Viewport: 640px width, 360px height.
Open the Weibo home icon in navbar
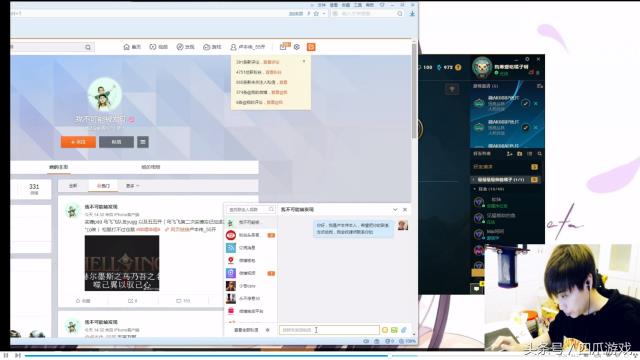point(127,47)
